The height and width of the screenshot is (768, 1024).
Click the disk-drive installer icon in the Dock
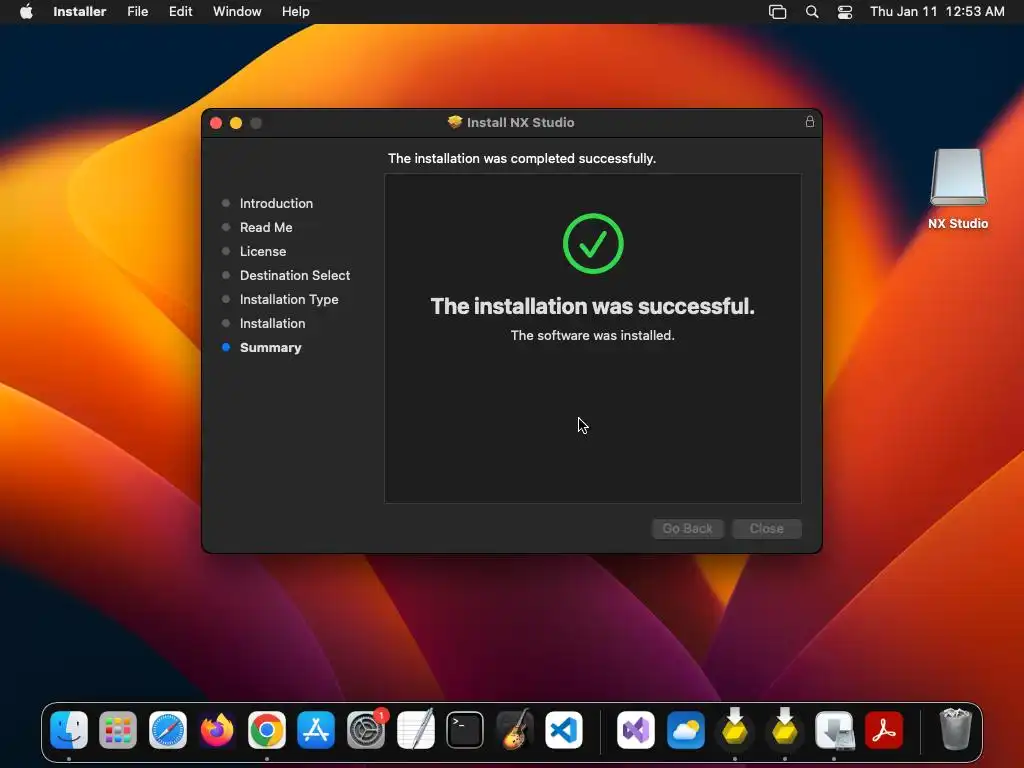point(834,729)
